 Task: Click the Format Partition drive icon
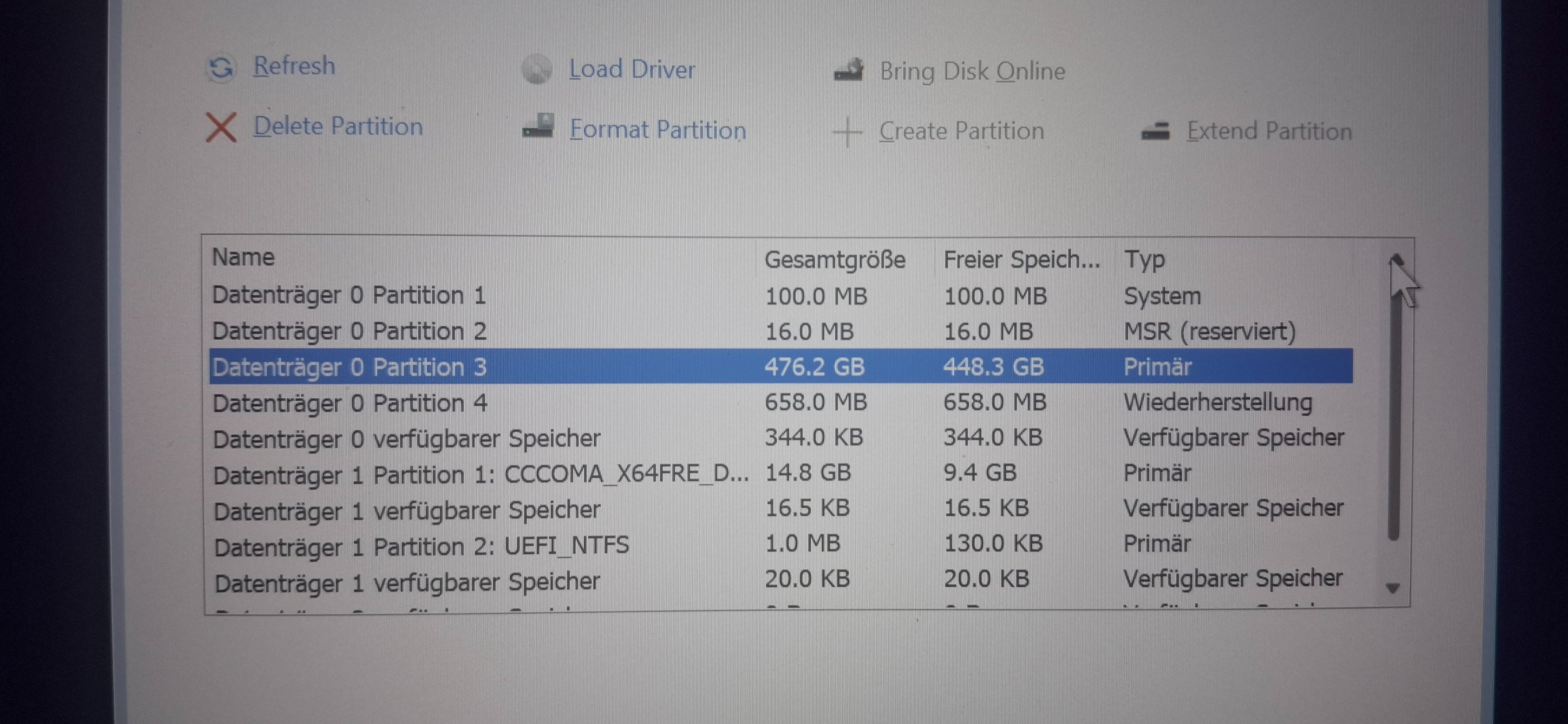(538, 127)
